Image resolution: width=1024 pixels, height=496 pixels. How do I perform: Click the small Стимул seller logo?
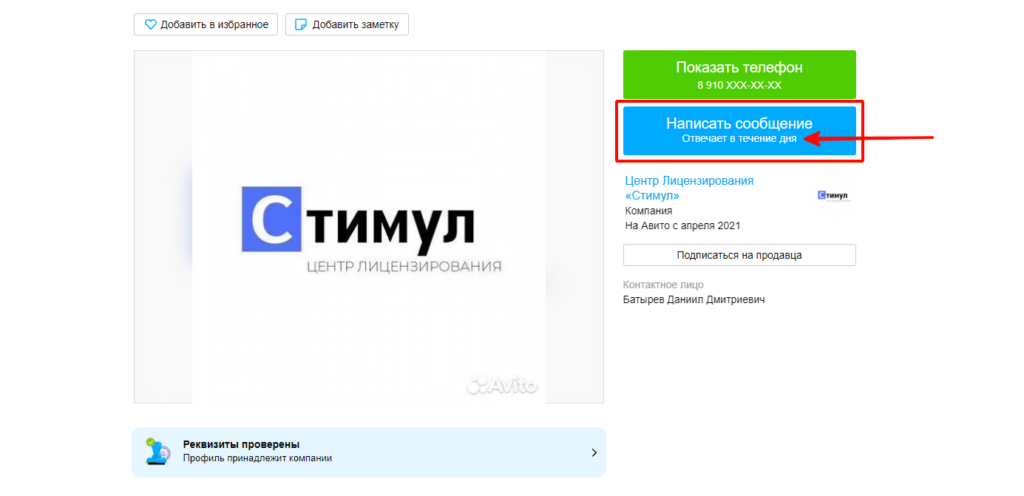point(833,195)
